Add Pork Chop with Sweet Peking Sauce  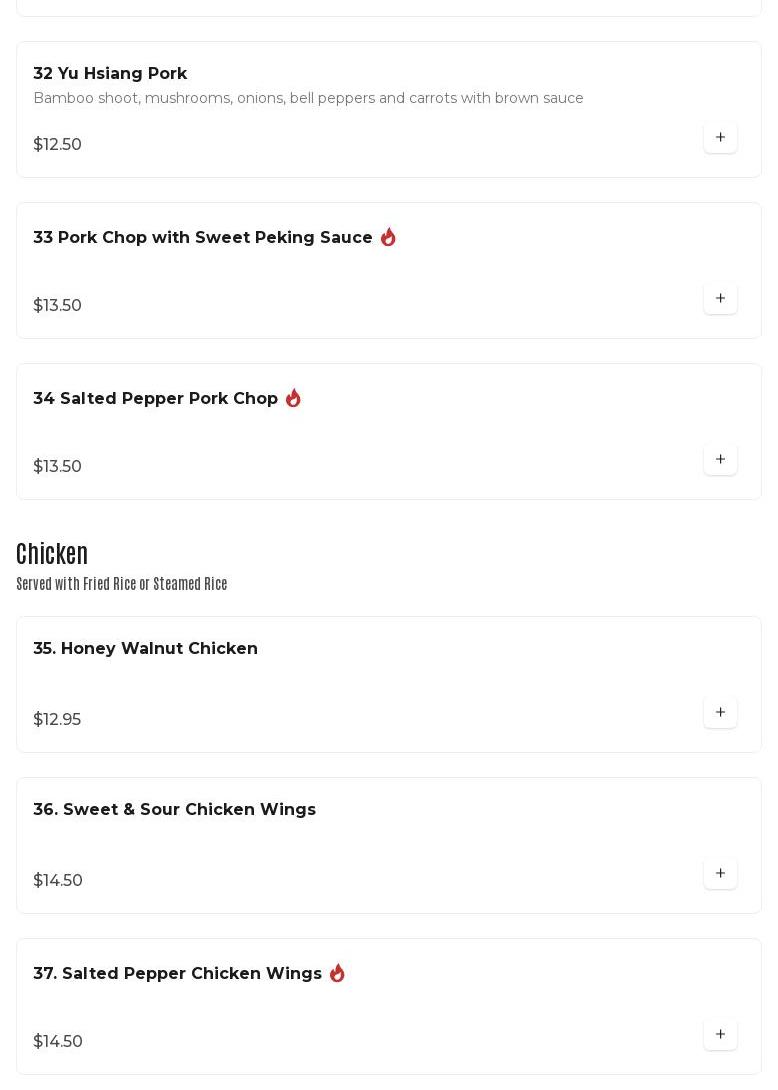(720, 299)
